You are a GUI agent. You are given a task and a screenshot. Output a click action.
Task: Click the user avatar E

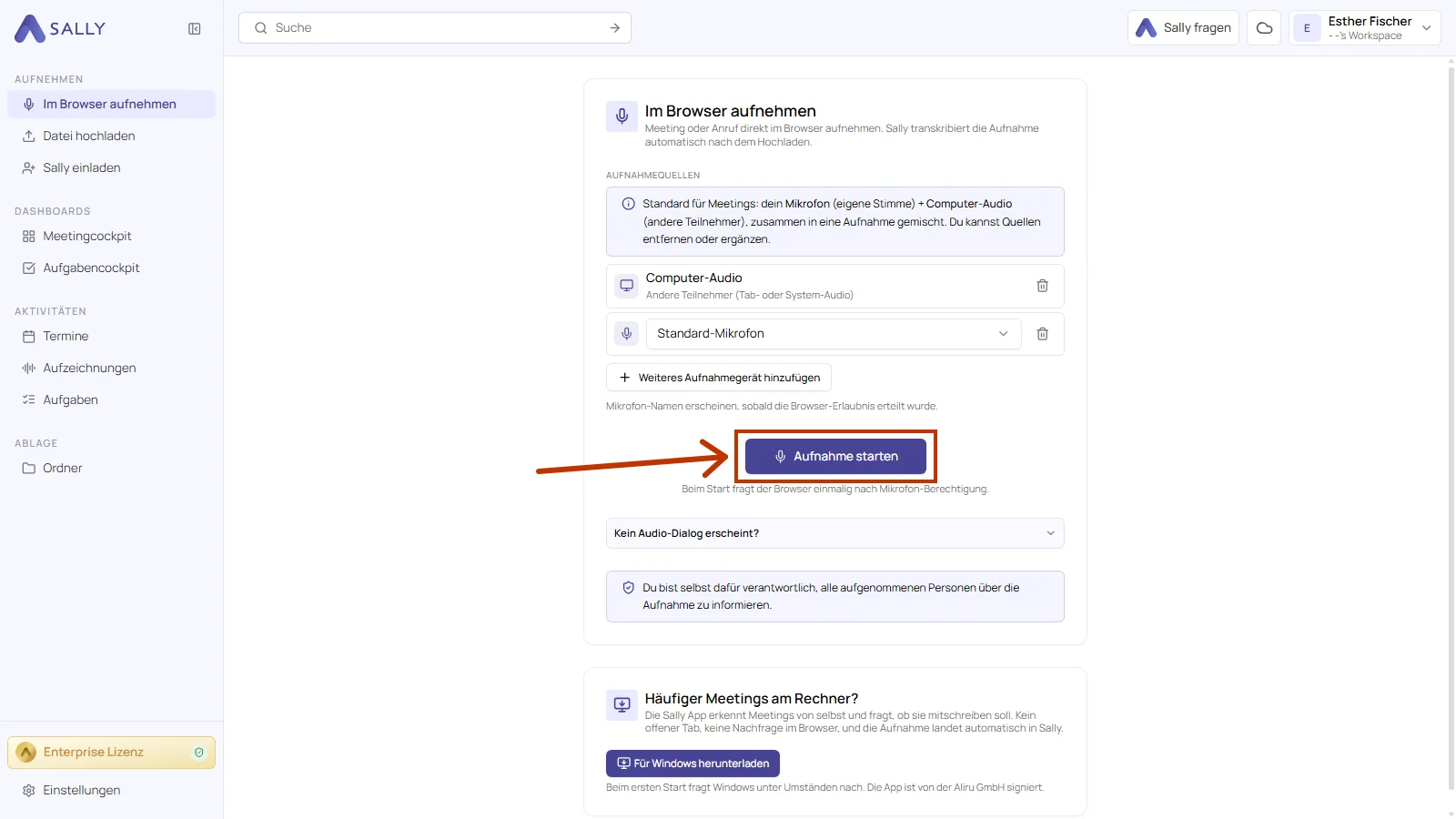pos(1307,28)
